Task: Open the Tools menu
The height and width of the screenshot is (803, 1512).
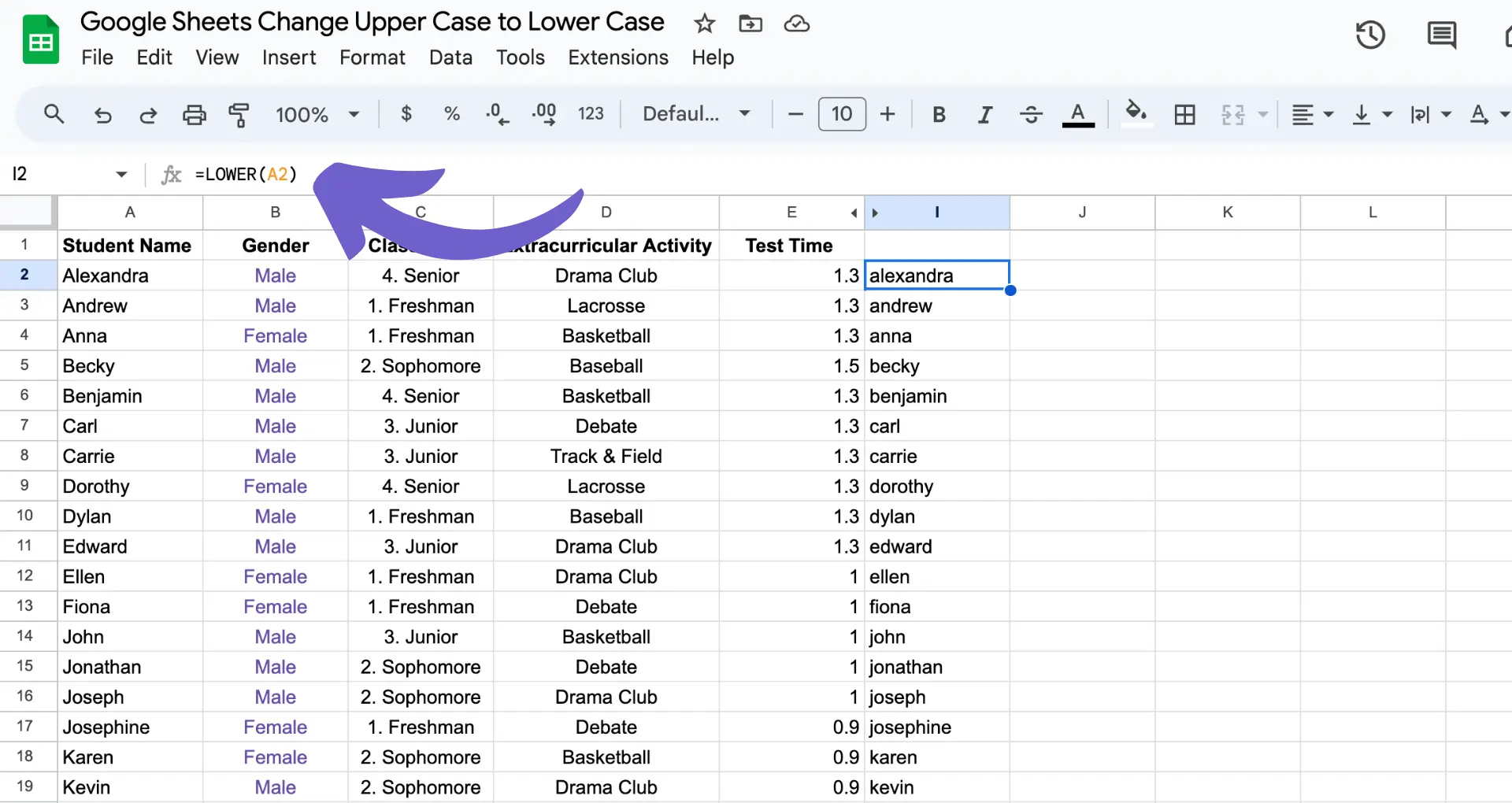Action: tap(521, 57)
